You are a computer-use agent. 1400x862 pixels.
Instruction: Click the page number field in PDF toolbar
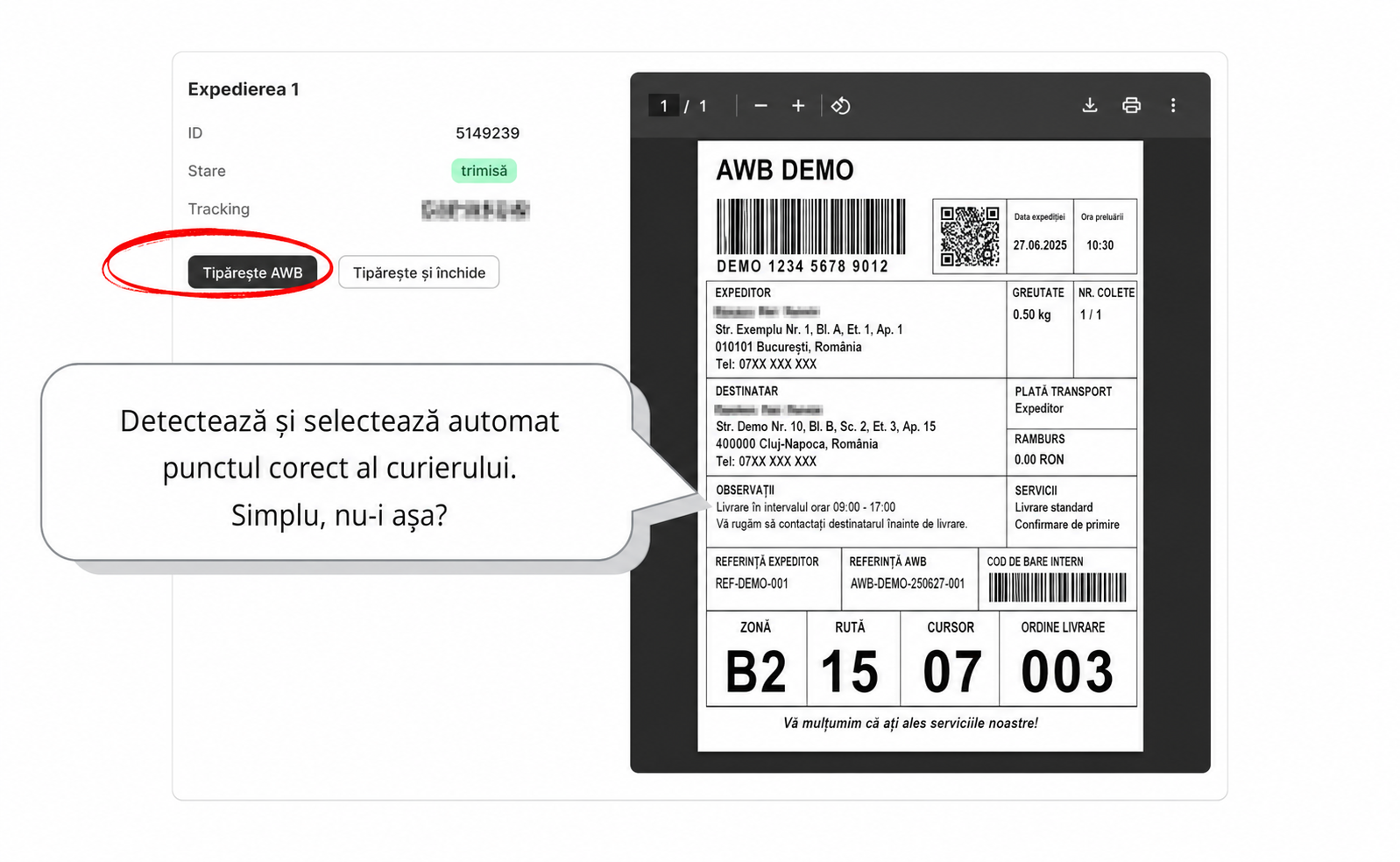[663, 106]
